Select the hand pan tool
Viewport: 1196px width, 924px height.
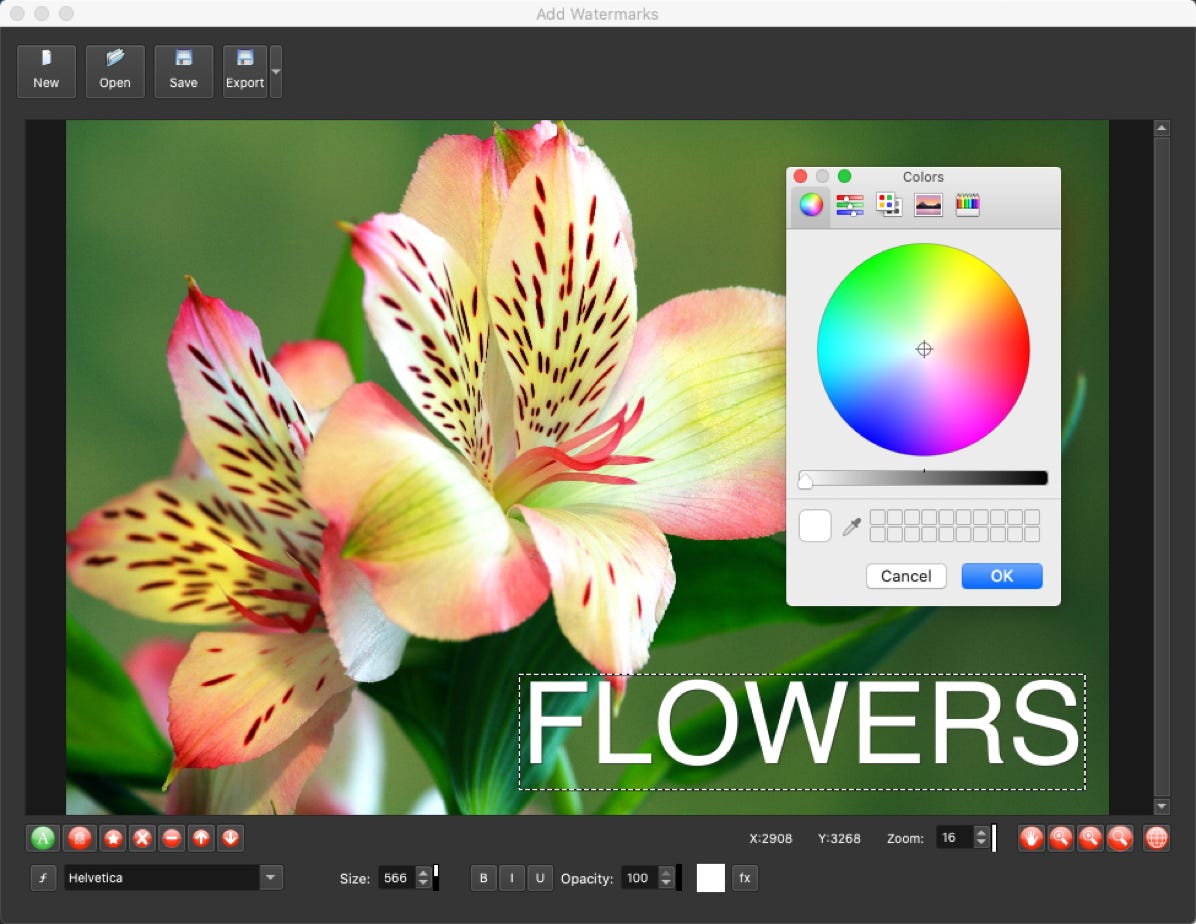[1031, 838]
